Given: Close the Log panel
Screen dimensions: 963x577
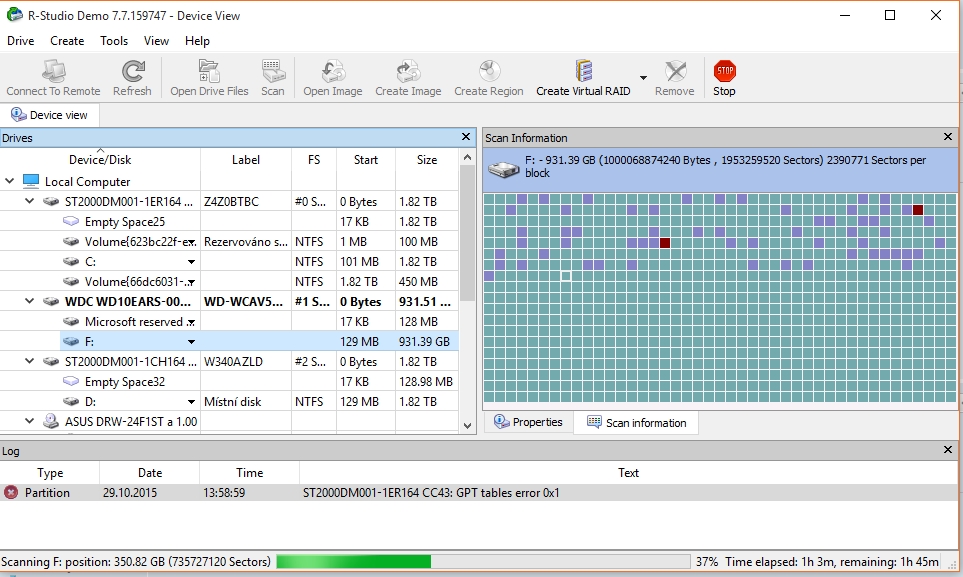Looking at the screenshot, I should tap(948, 450).
